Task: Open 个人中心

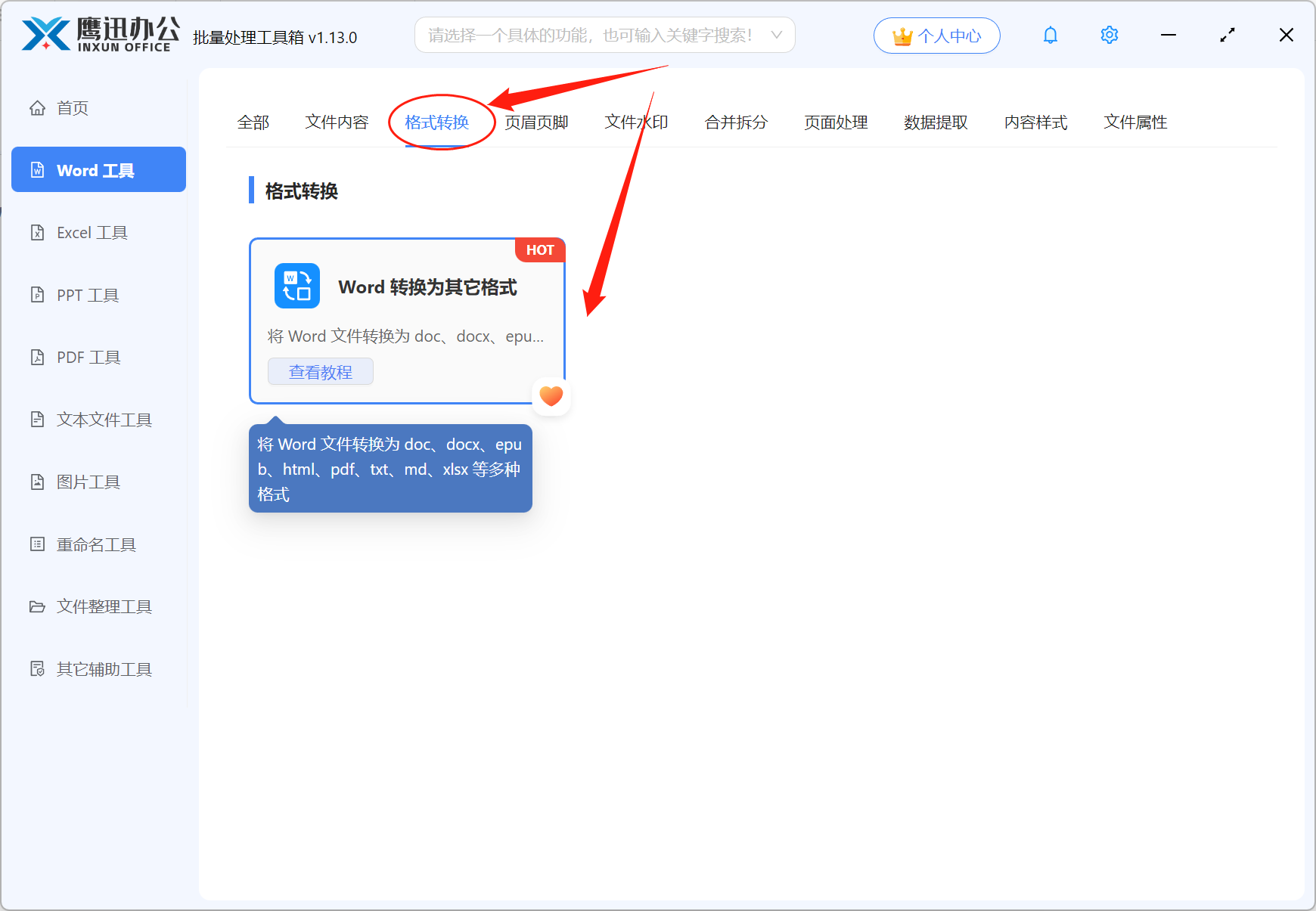Action: click(x=936, y=35)
